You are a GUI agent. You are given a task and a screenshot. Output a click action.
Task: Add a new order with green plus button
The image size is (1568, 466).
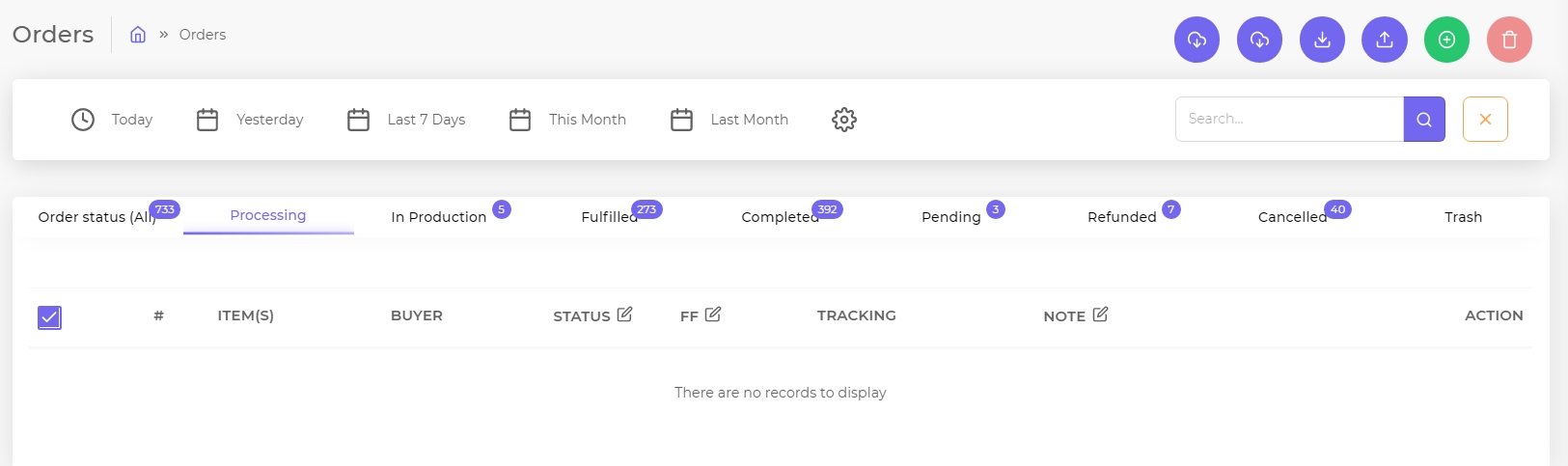pos(1446,40)
